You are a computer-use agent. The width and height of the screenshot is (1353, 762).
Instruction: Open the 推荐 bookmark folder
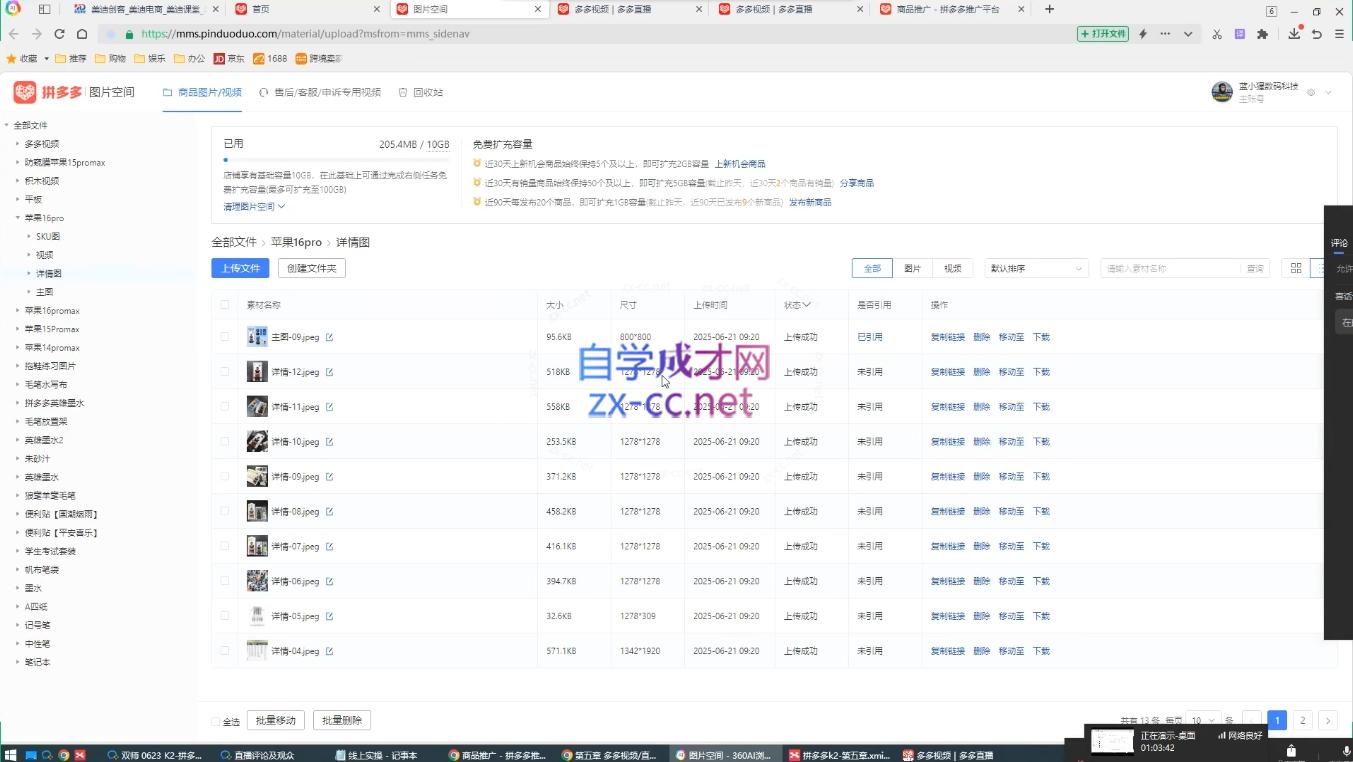tap(70, 59)
